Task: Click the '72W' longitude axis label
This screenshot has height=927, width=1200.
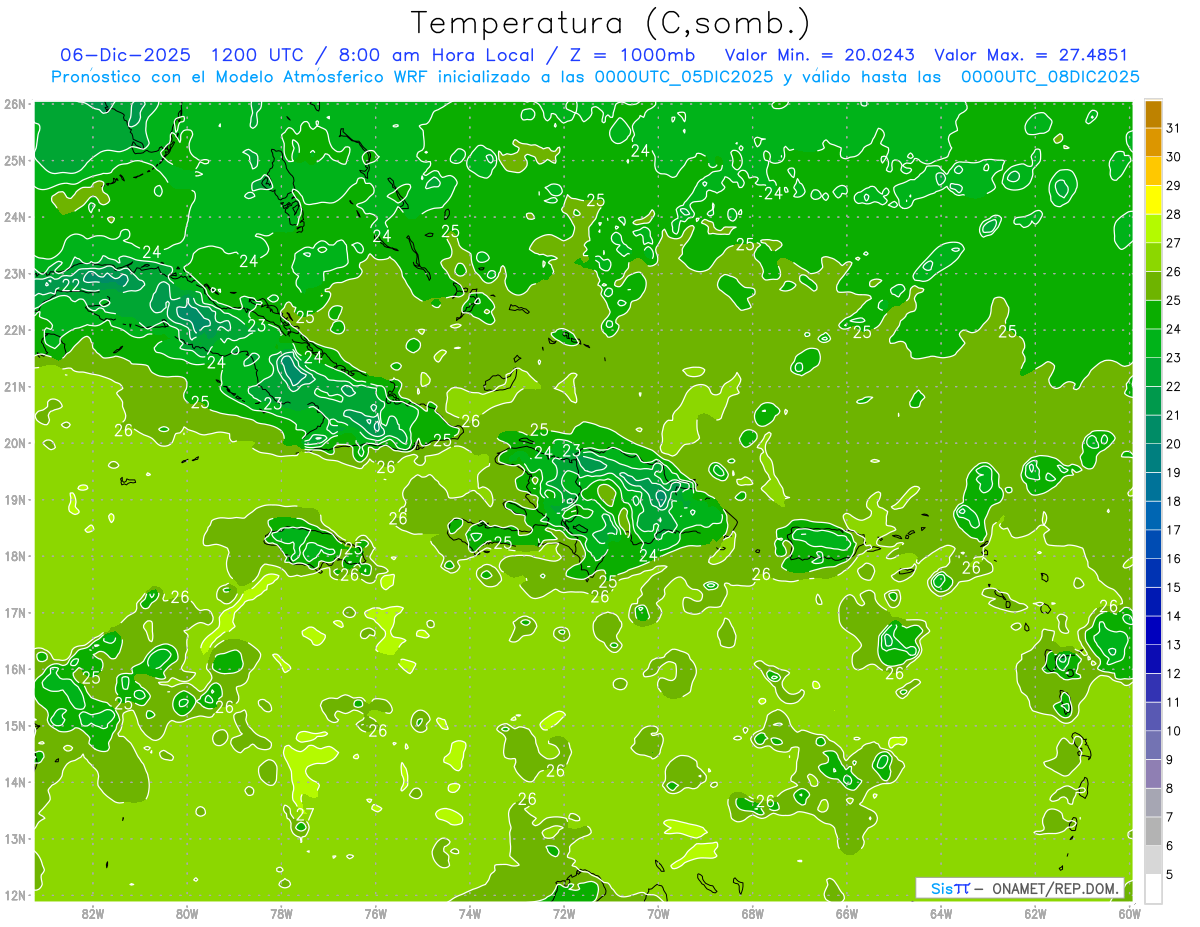Action: (564, 913)
